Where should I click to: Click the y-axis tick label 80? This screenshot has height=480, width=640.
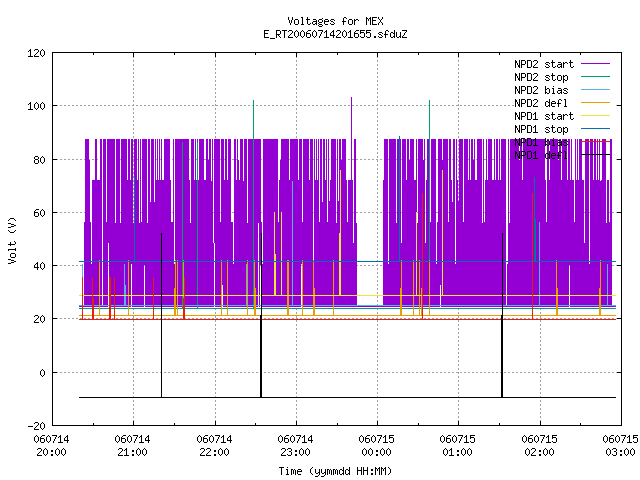tap(40, 160)
